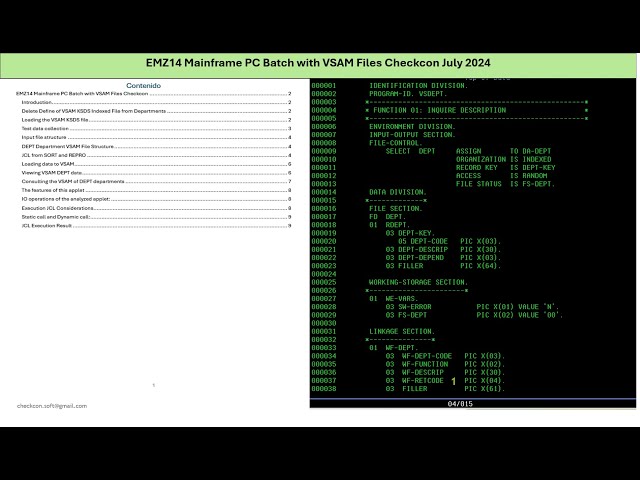Click the RECORD KEY IS DEPT-KEY line
The width and height of the screenshot is (640, 480).
(x=506, y=167)
